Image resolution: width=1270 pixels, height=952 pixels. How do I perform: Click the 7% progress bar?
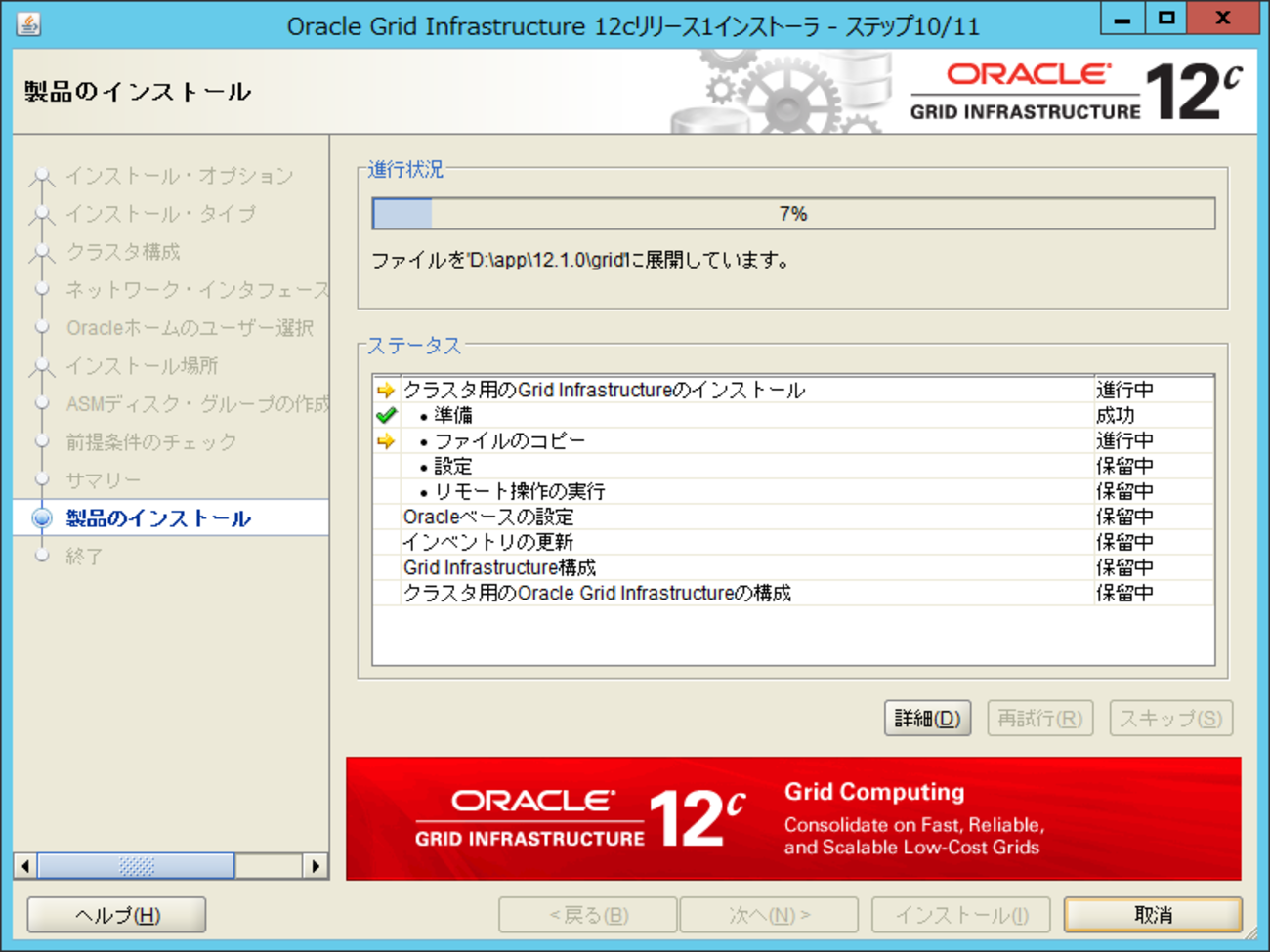click(793, 214)
